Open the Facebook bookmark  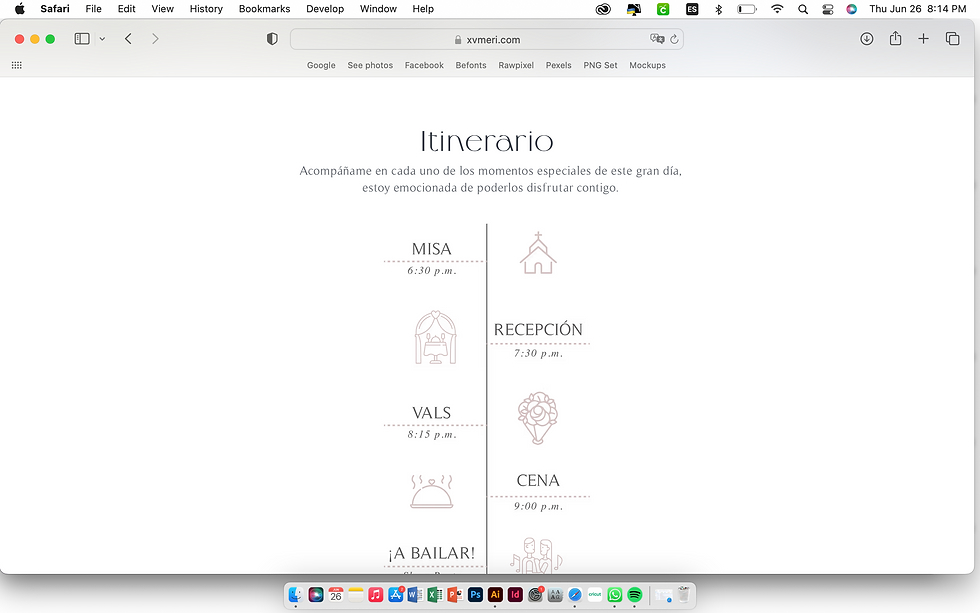click(x=424, y=65)
